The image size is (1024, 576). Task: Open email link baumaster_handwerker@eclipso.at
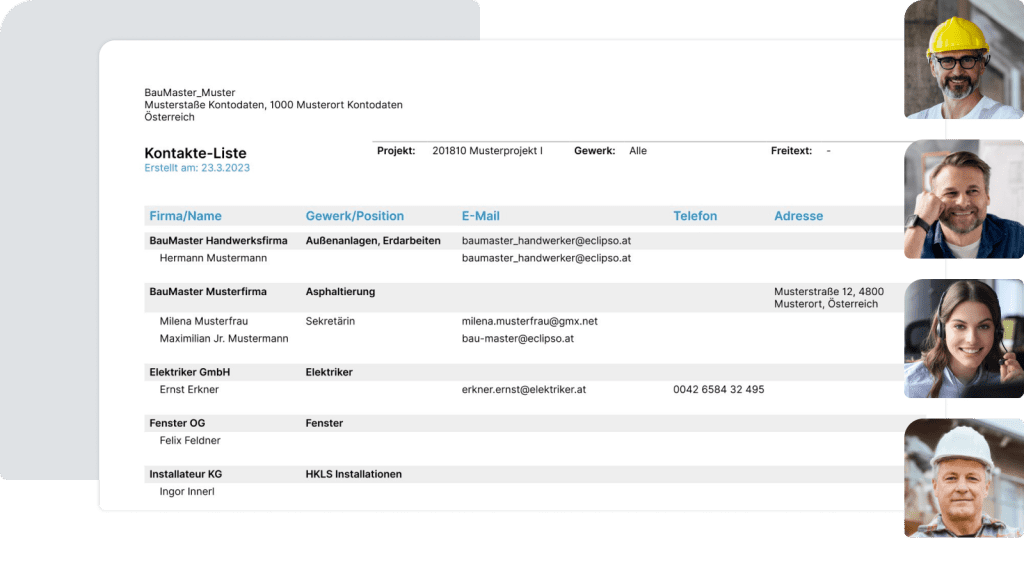pyautogui.click(x=545, y=239)
